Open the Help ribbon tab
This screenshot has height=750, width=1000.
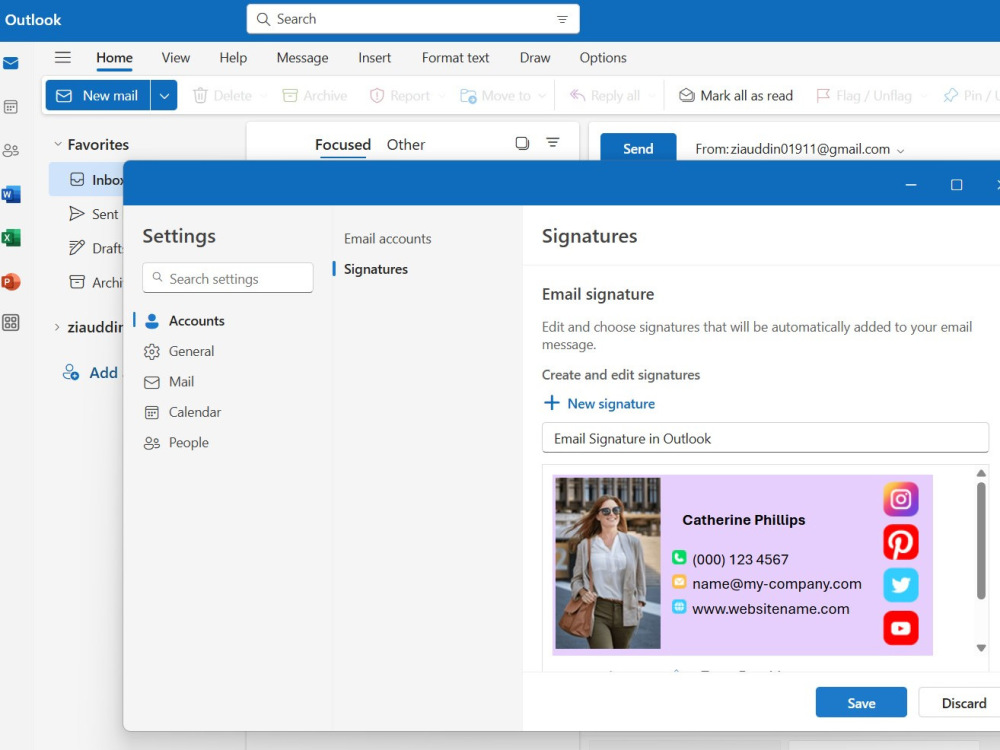click(x=233, y=57)
